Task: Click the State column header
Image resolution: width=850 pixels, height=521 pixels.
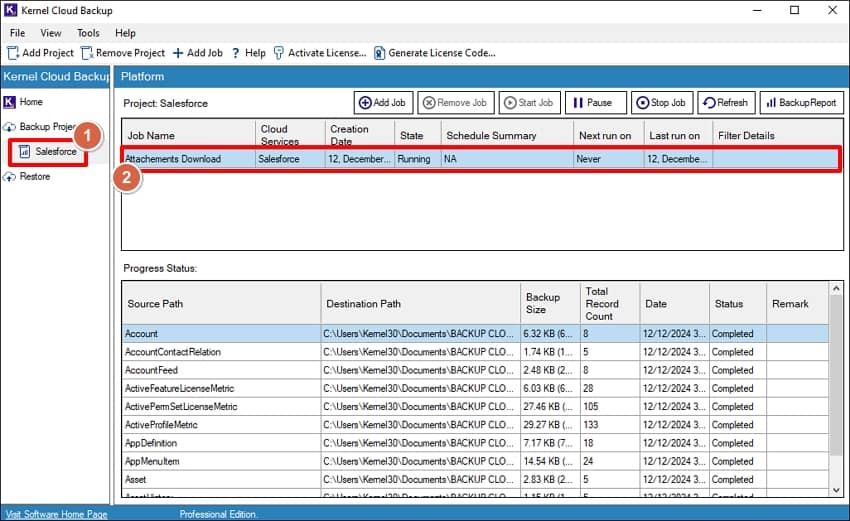Action: [418, 136]
